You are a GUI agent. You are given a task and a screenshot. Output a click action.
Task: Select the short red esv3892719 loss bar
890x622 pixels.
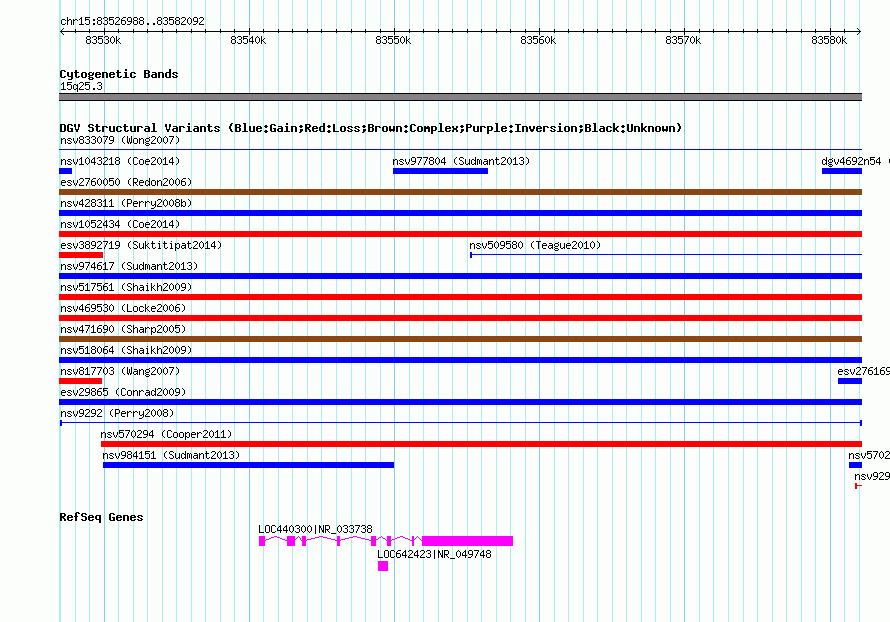point(81,255)
